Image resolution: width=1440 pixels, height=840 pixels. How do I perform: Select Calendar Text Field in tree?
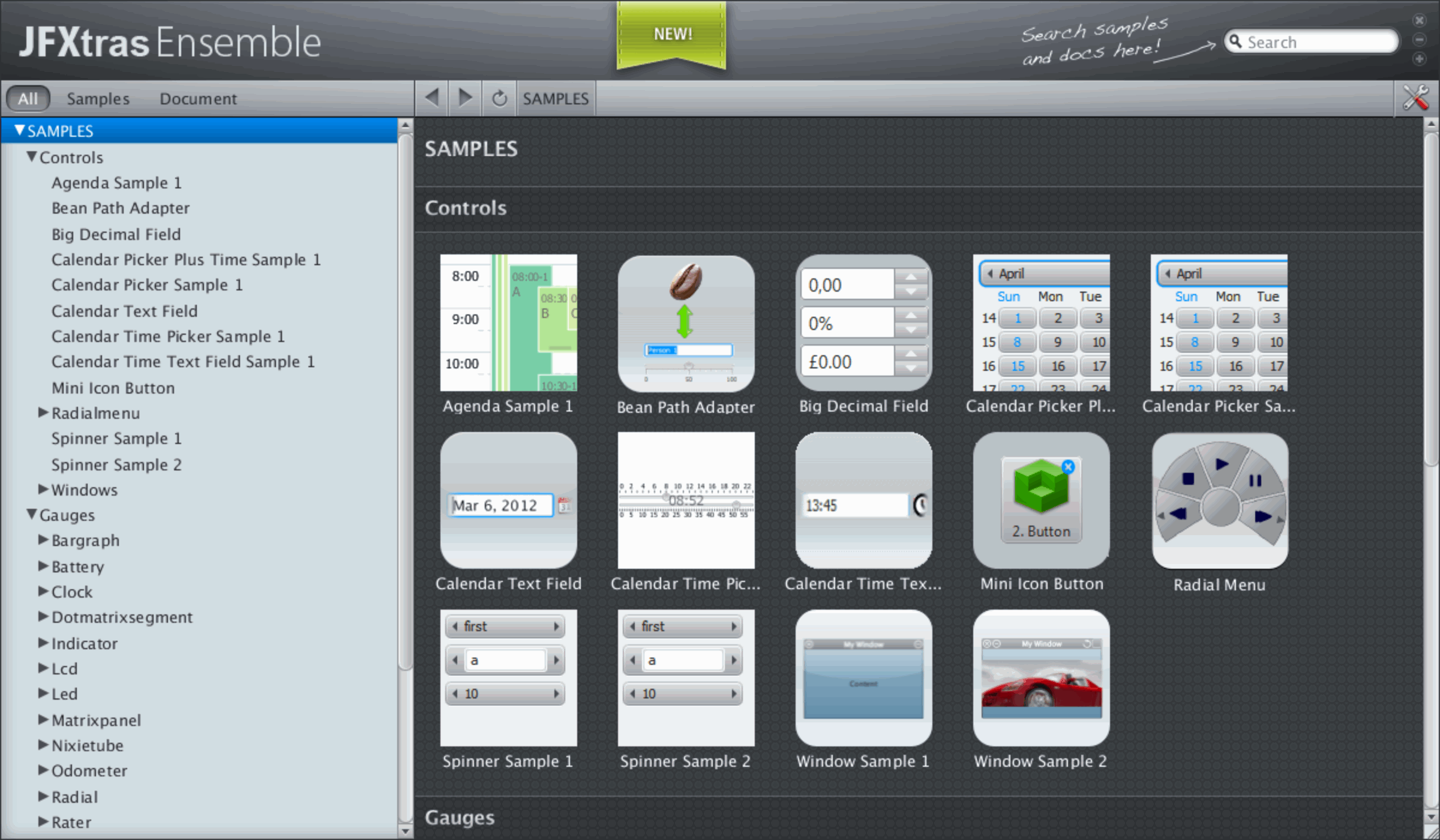point(124,311)
